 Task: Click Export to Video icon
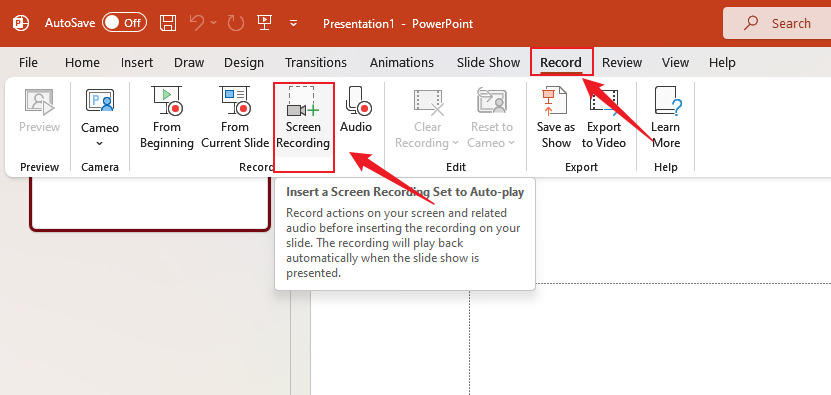pos(604,102)
